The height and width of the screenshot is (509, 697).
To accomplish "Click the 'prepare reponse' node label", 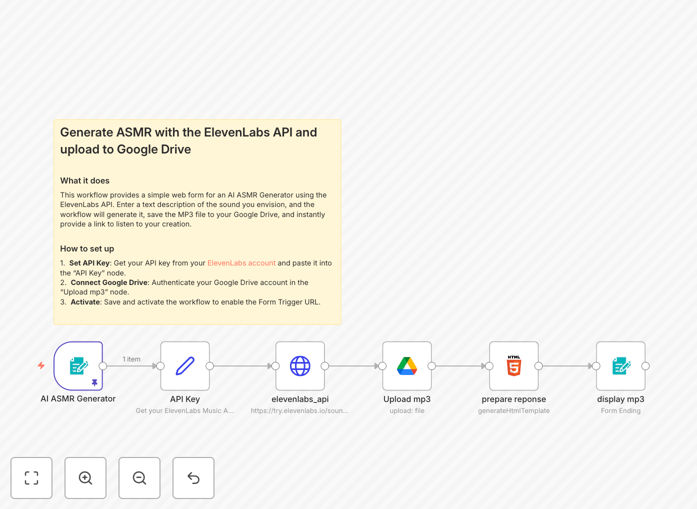I will (514, 399).
